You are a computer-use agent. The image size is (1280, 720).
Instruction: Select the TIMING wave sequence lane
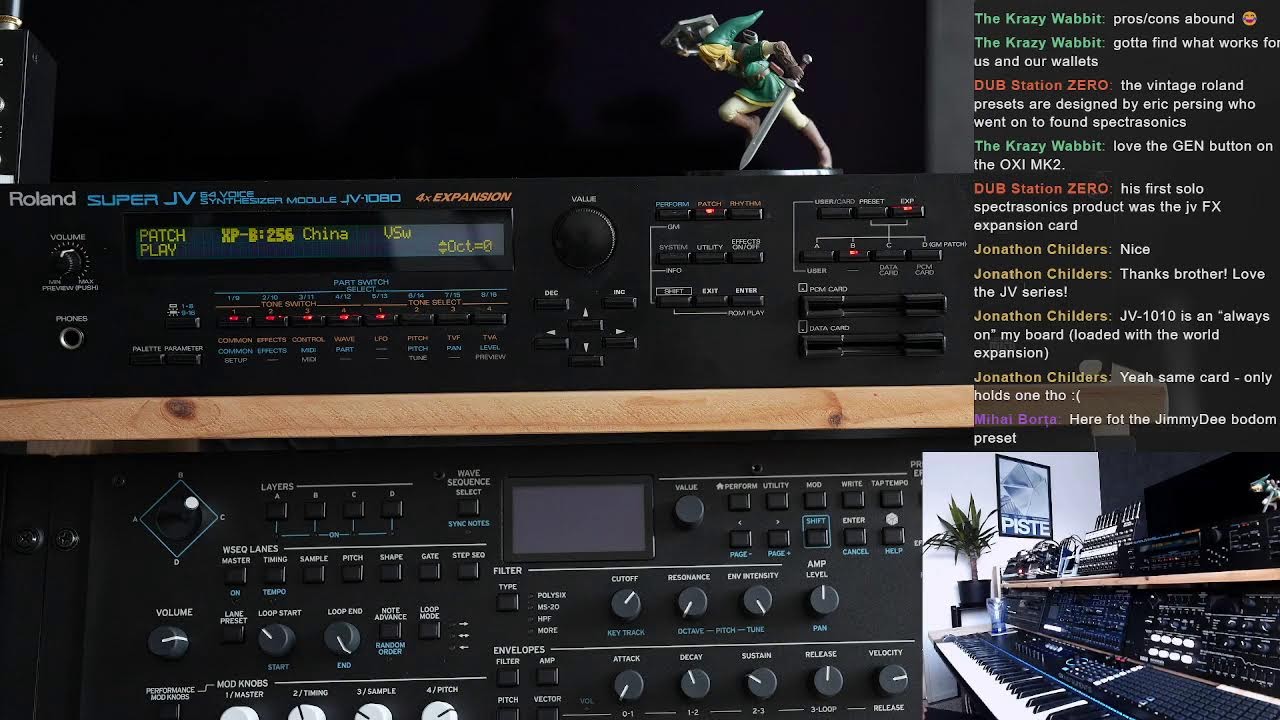(x=275, y=574)
